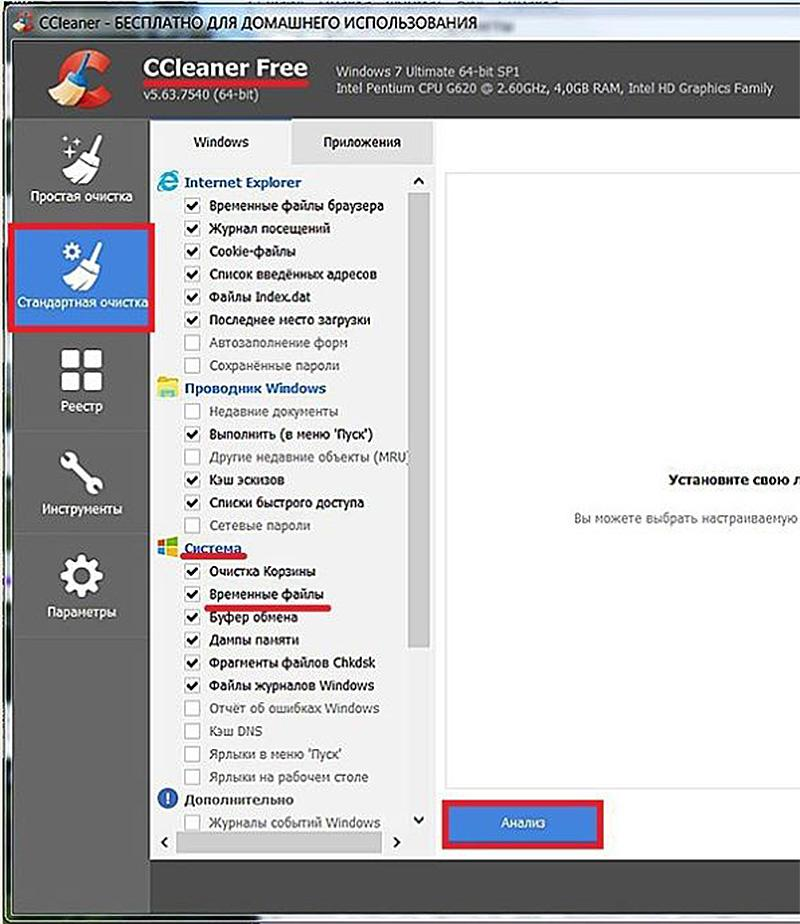Select Стандартная очистка in the sidebar
Image resolution: width=800 pixels, height=924 pixels.
coord(81,277)
